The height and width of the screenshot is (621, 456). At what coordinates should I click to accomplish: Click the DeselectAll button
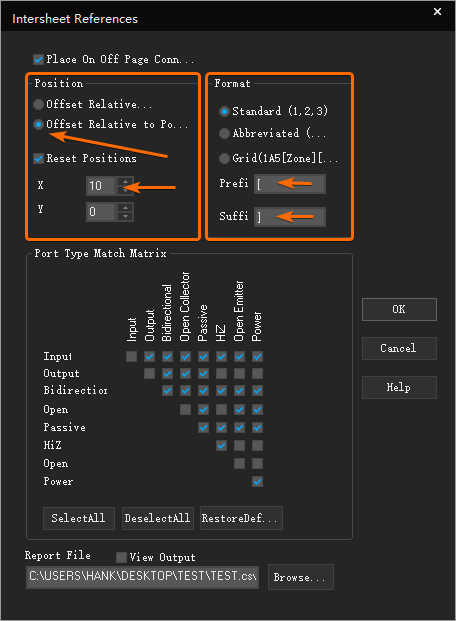point(158,518)
